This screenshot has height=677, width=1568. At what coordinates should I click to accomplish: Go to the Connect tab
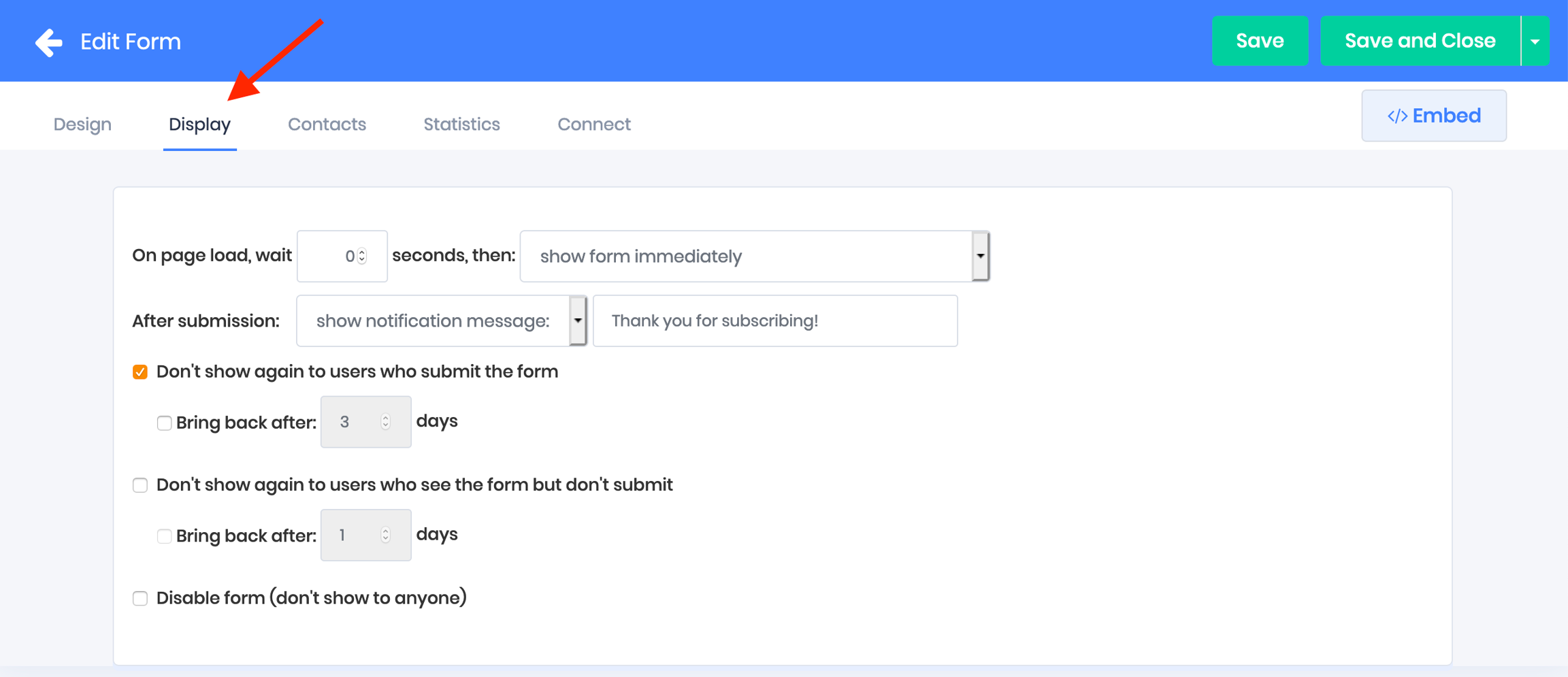[x=593, y=125]
